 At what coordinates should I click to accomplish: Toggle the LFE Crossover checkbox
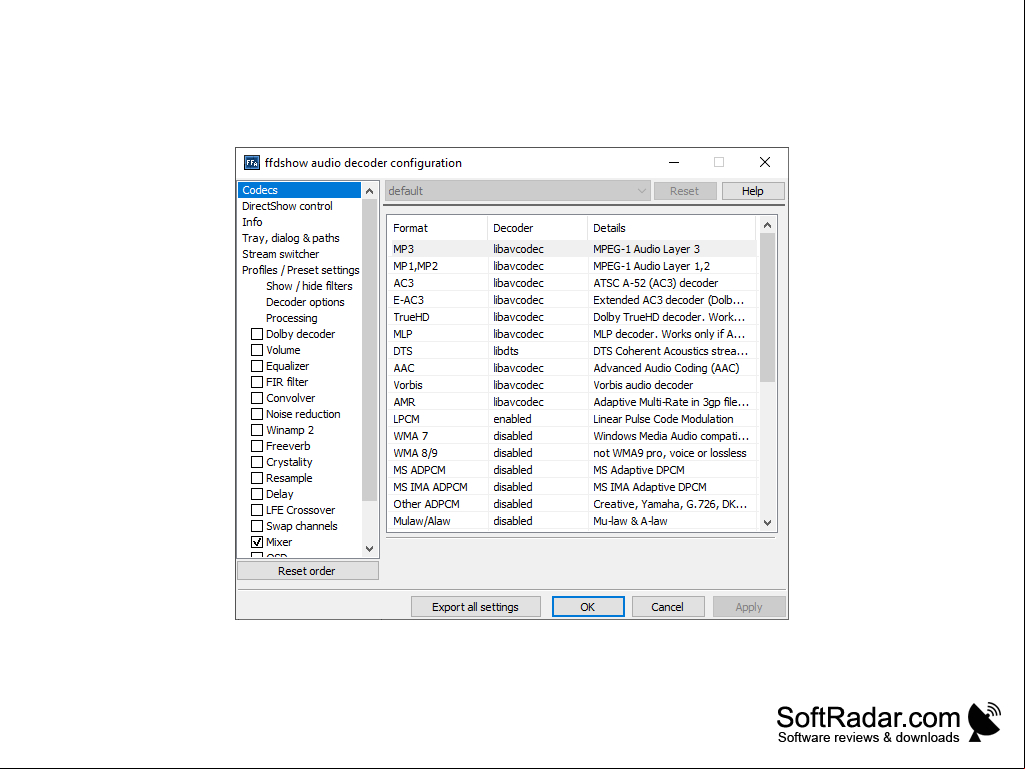(257, 510)
